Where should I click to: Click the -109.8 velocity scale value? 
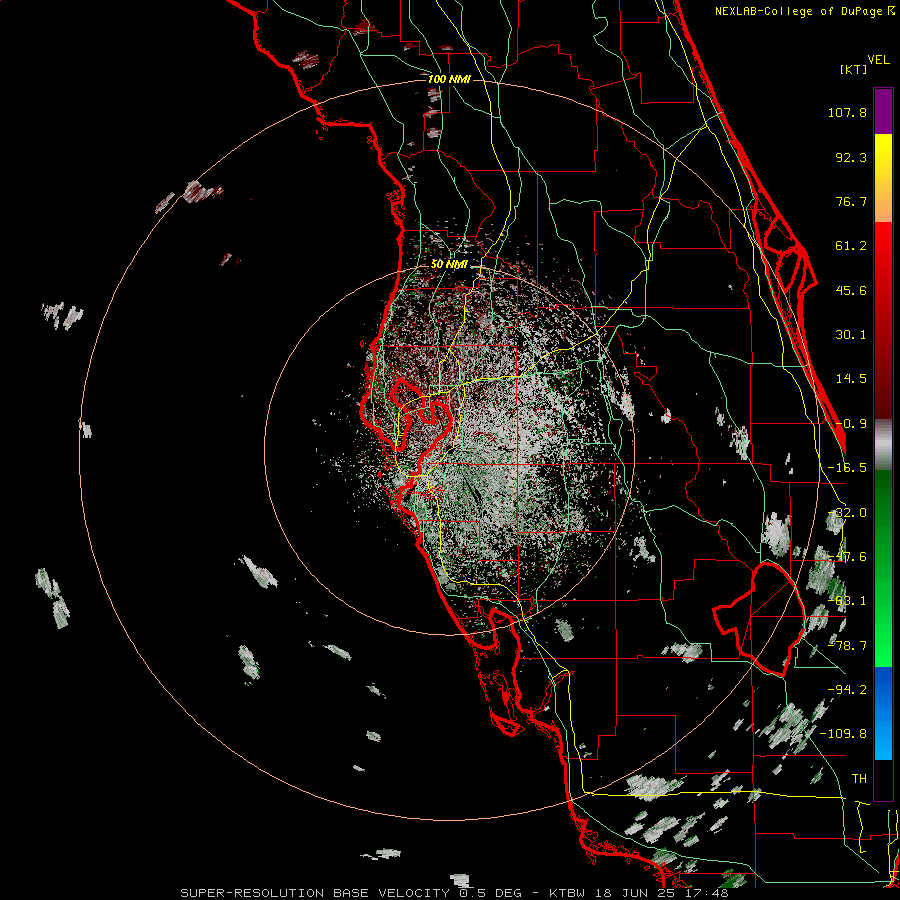pos(843,734)
